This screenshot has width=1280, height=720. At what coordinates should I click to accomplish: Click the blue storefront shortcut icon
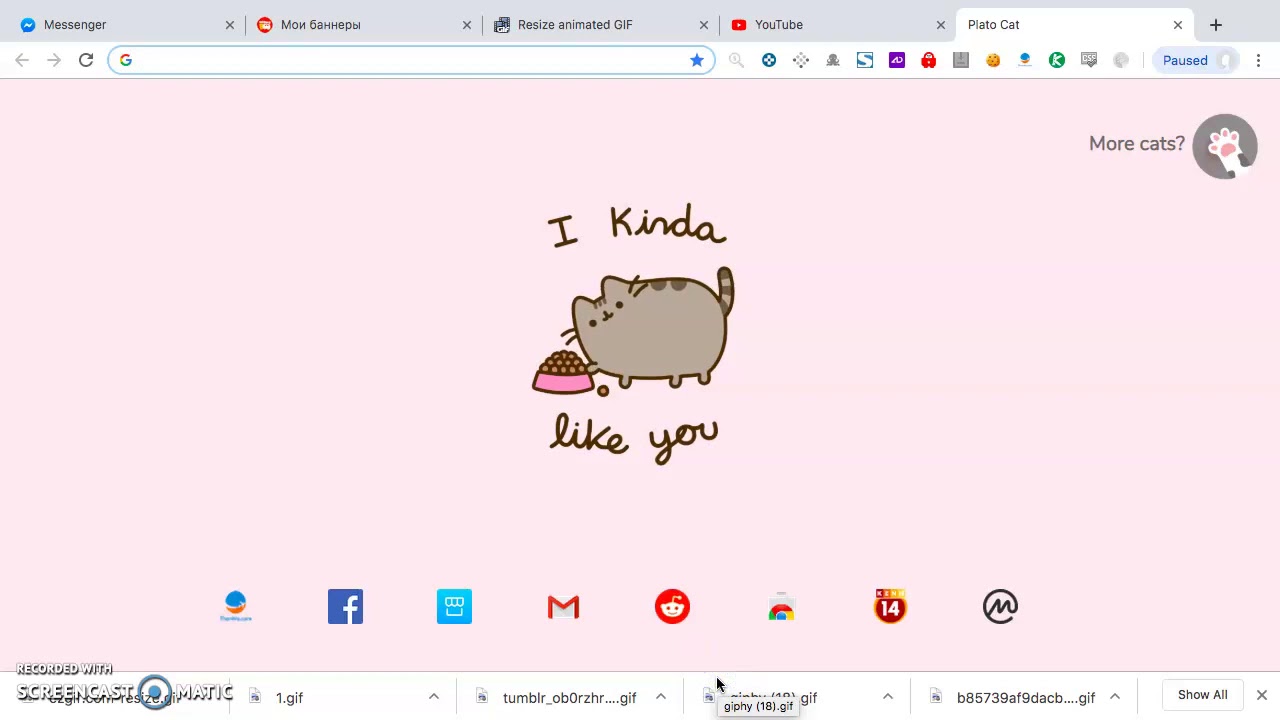pyautogui.click(x=454, y=607)
